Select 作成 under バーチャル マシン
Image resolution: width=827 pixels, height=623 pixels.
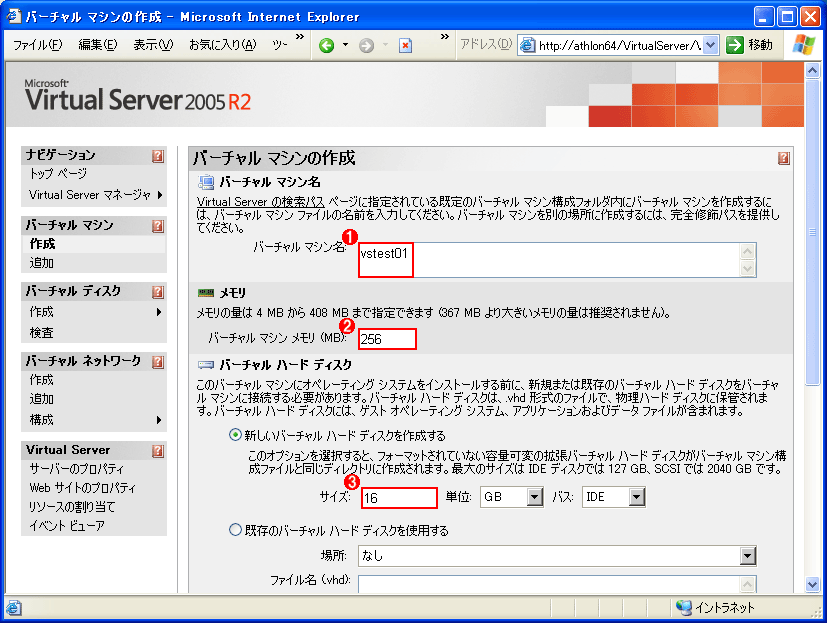42,244
